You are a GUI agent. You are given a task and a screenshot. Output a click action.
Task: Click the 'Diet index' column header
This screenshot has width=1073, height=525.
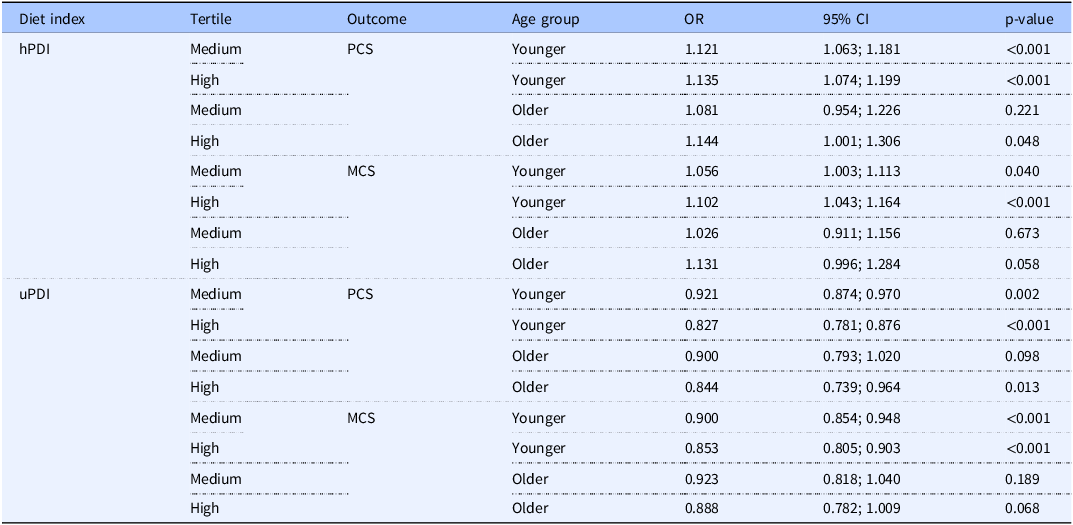pyautogui.click(x=48, y=19)
